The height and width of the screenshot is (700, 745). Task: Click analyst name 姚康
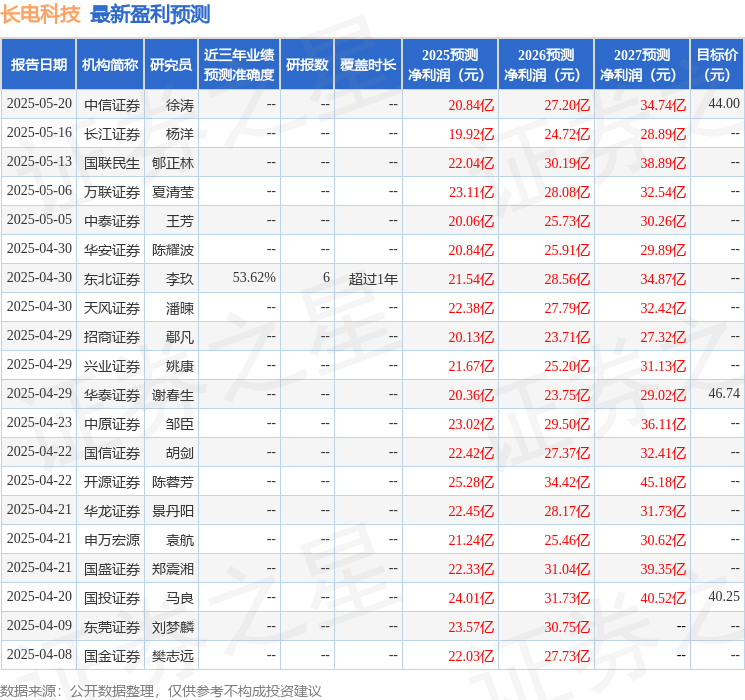180,366
